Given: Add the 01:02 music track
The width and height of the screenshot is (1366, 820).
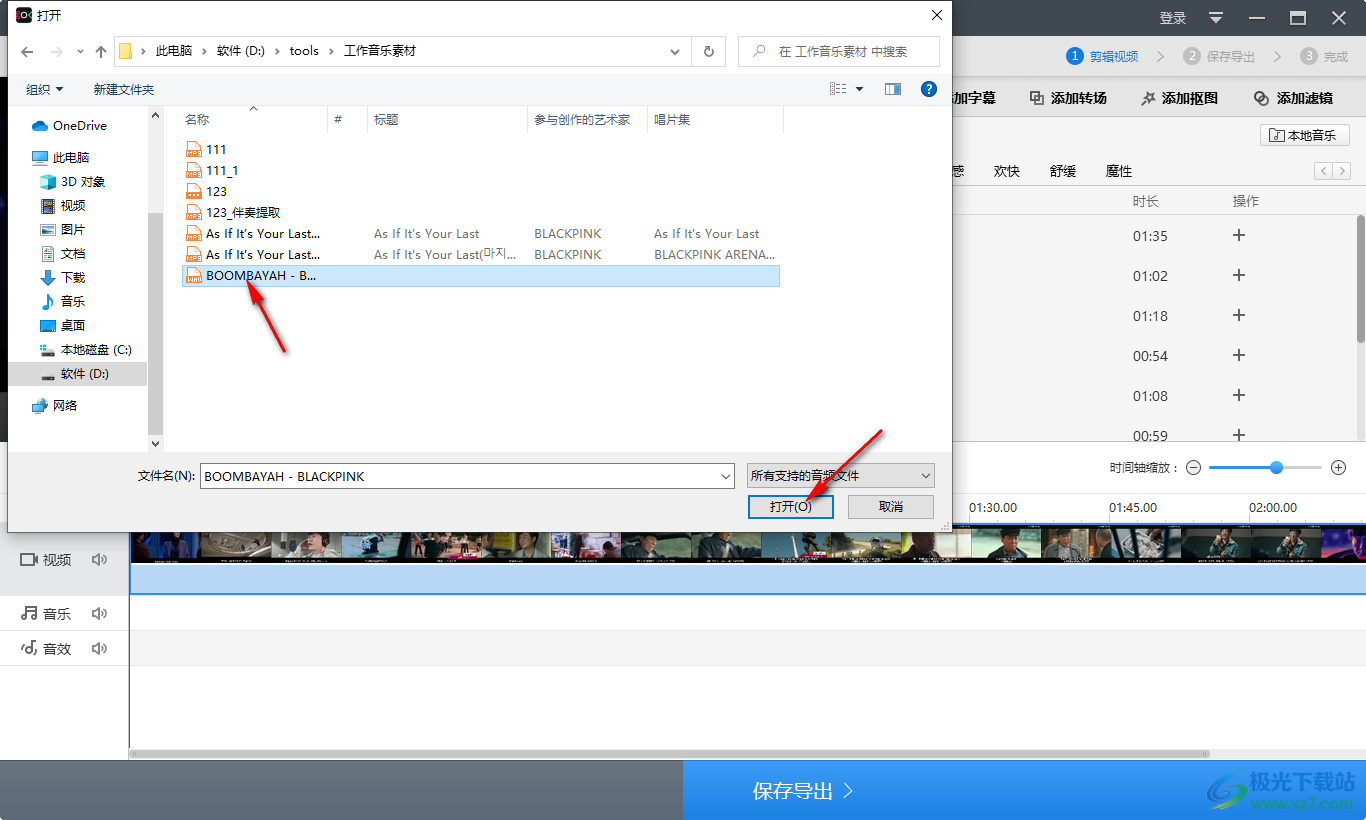Looking at the screenshot, I should pos(1239,276).
